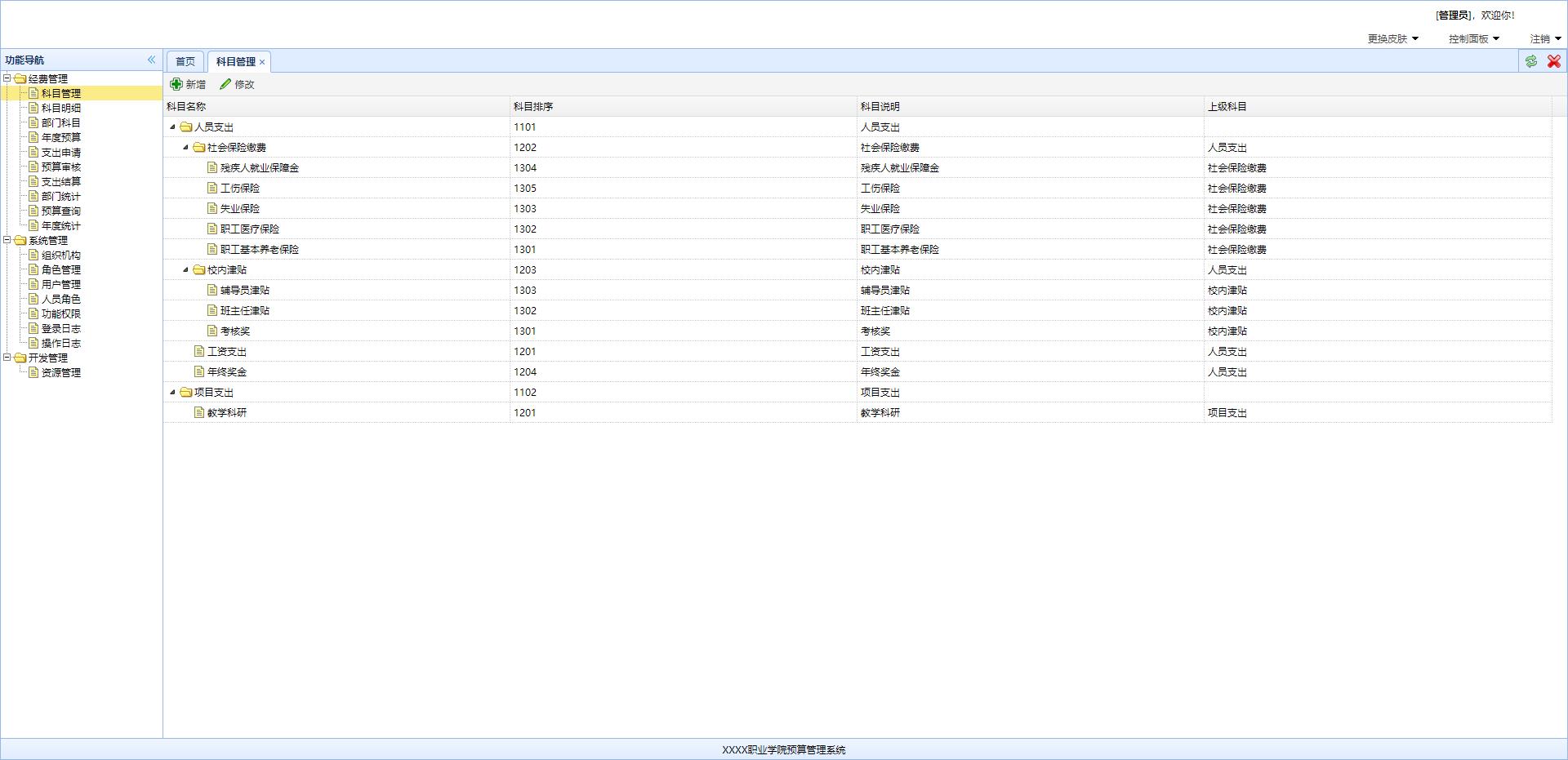This screenshot has width=1568, height=760.
Task: Click the 开发管理 folder icon in sidebar
Action: pos(20,358)
